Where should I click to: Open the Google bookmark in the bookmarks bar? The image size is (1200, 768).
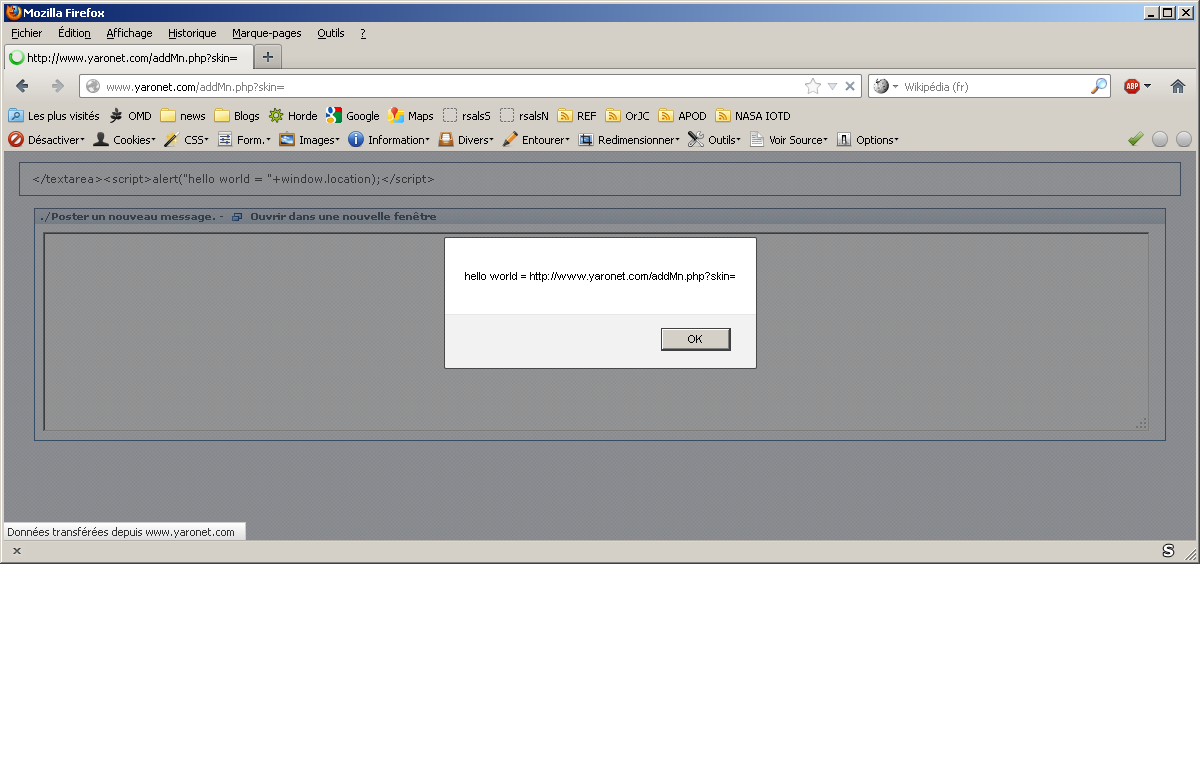click(x=353, y=116)
